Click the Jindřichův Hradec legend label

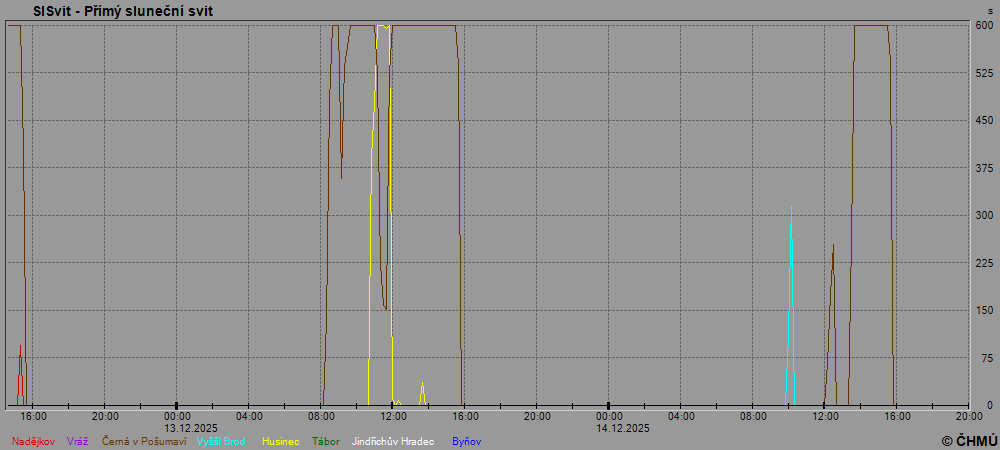[393, 440]
